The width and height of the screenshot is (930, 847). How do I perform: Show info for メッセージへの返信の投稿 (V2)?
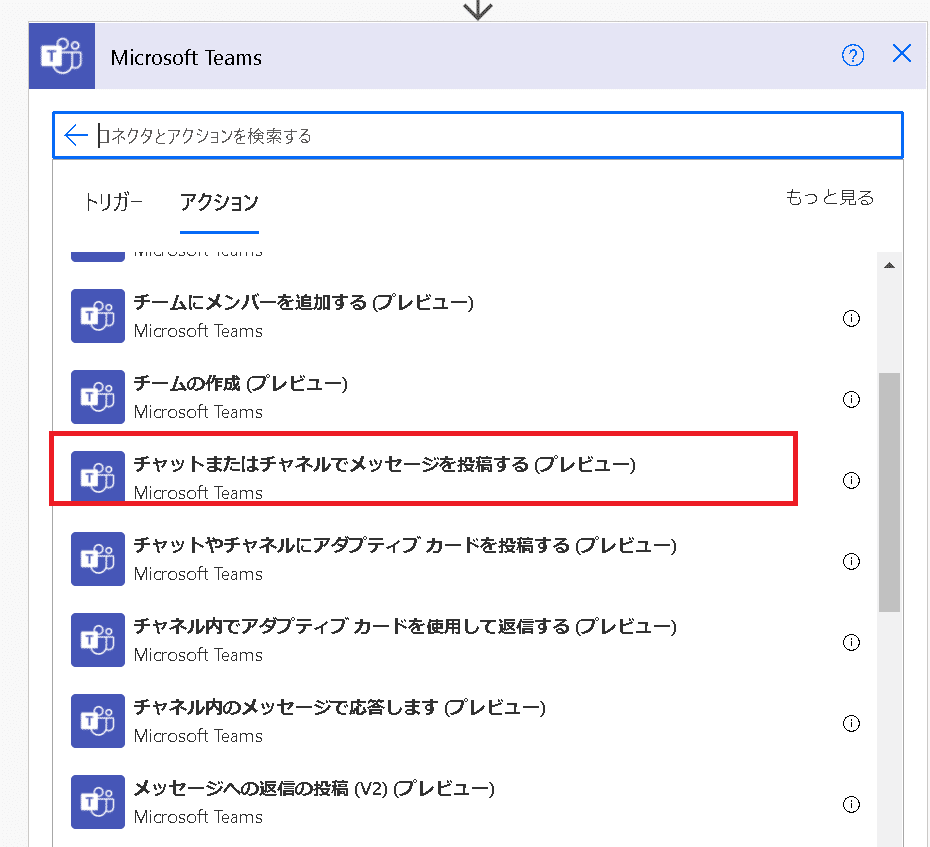[x=851, y=804]
